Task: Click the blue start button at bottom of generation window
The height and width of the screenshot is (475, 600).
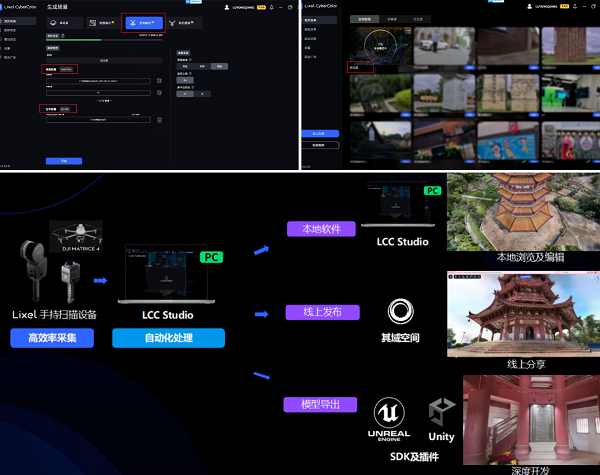Action: coord(64,161)
